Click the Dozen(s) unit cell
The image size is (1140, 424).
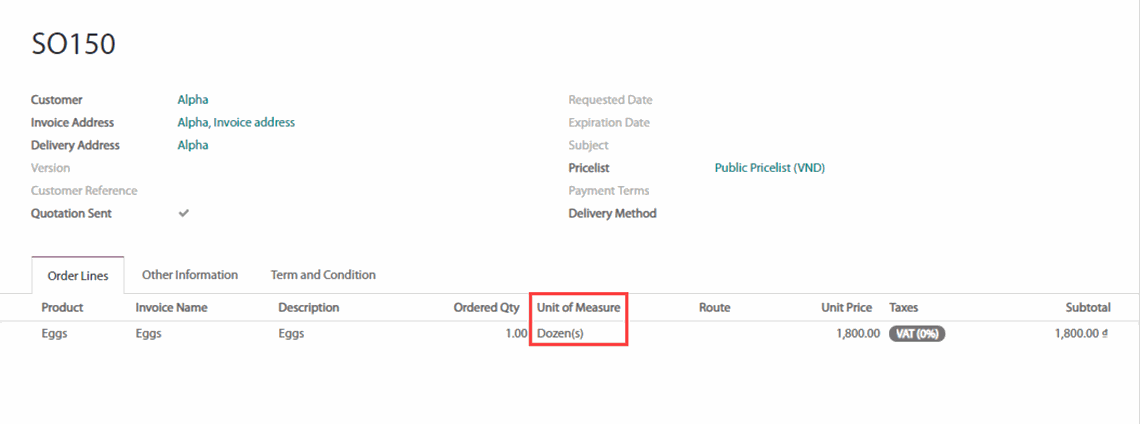tap(560, 334)
